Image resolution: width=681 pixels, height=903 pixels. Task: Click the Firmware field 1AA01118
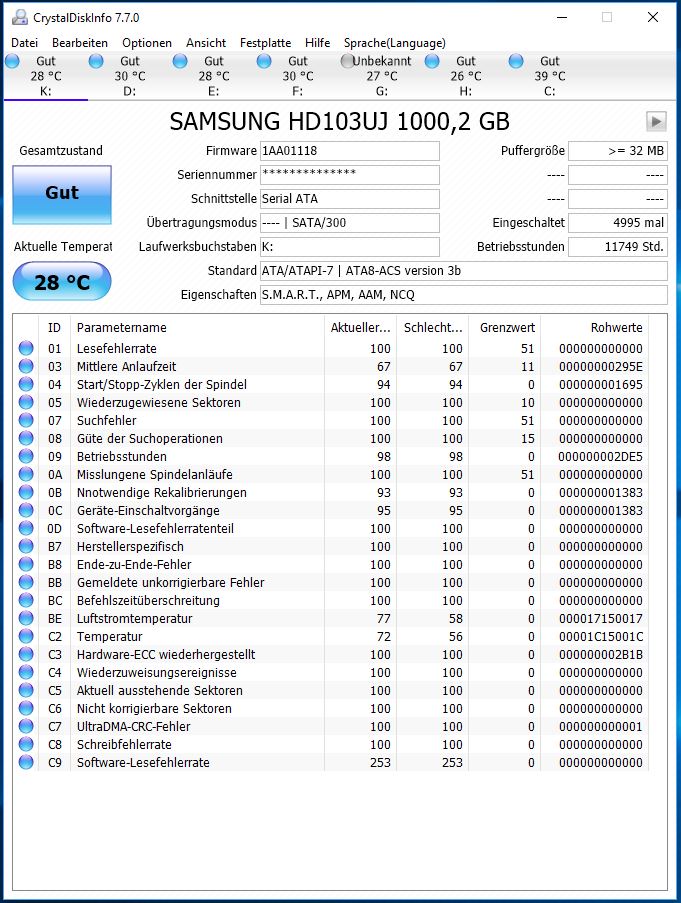(349, 151)
